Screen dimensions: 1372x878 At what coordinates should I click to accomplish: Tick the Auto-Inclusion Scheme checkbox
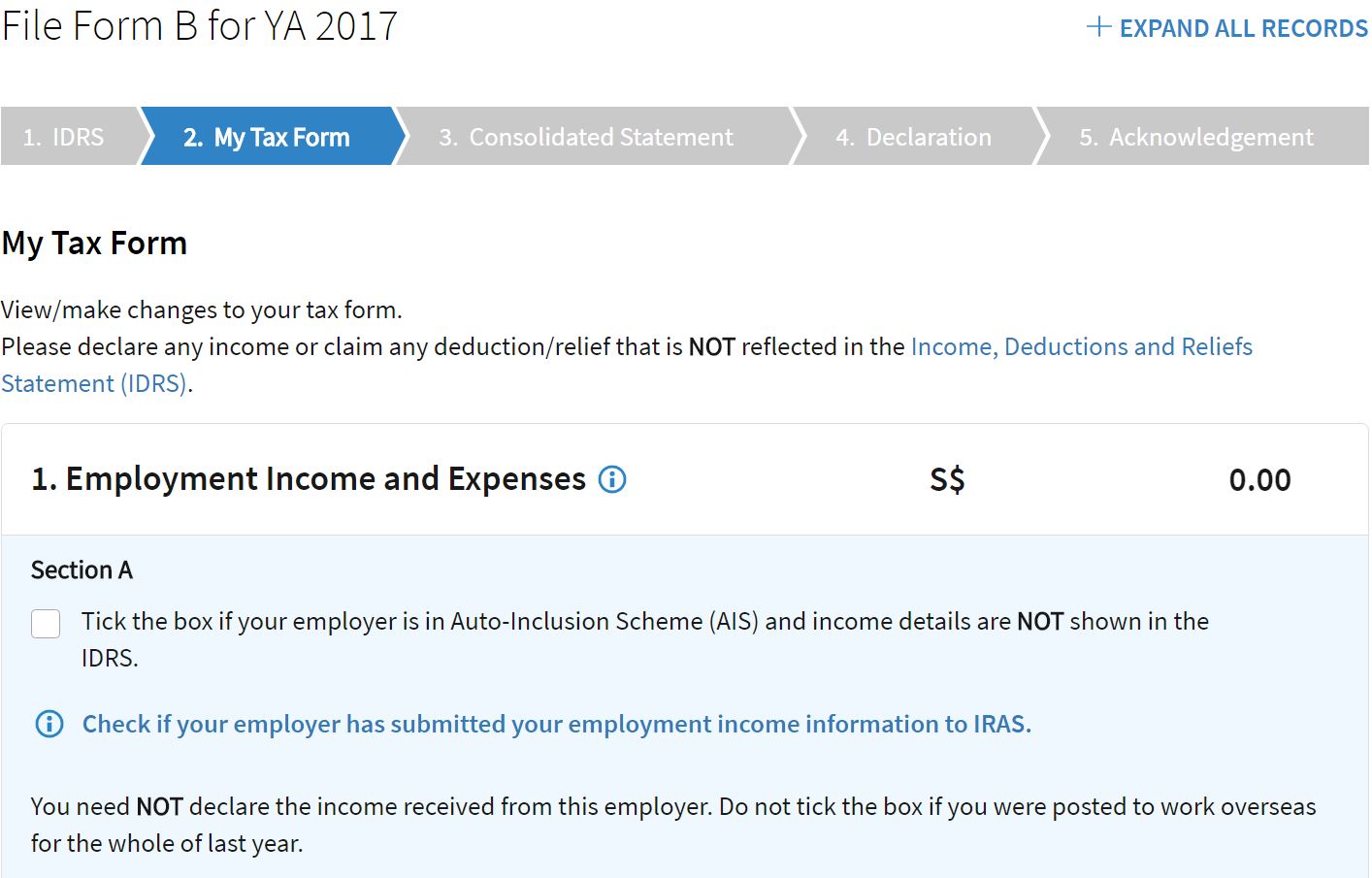(46, 623)
